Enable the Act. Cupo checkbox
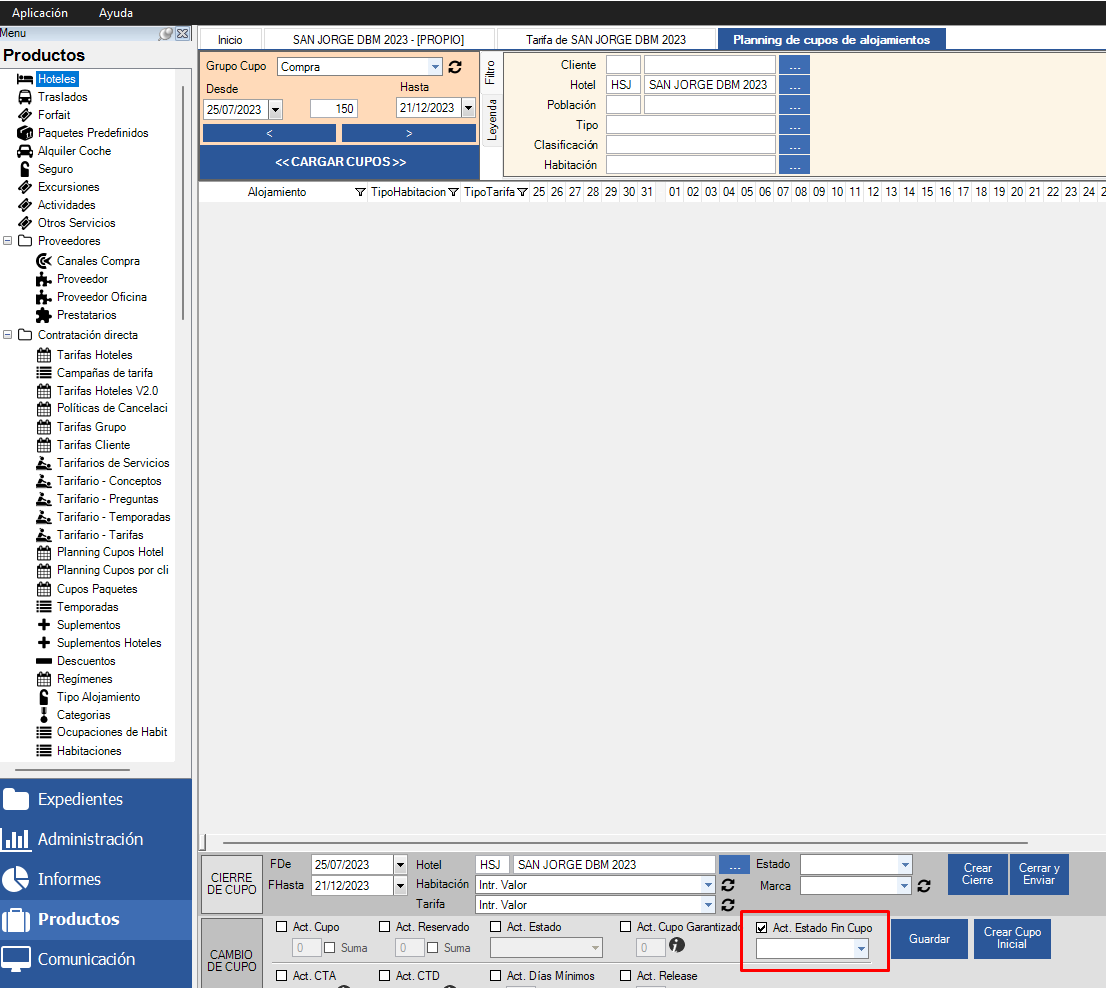Image resolution: width=1106 pixels, height=988 pixels. [x=282, y=927]
